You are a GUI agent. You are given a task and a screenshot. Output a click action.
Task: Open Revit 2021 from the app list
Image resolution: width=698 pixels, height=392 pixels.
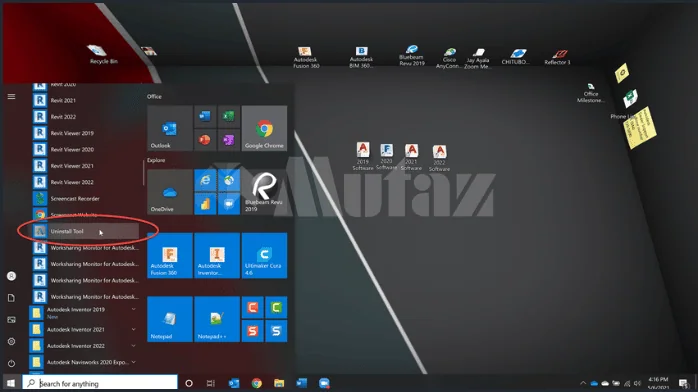(85, 101)
